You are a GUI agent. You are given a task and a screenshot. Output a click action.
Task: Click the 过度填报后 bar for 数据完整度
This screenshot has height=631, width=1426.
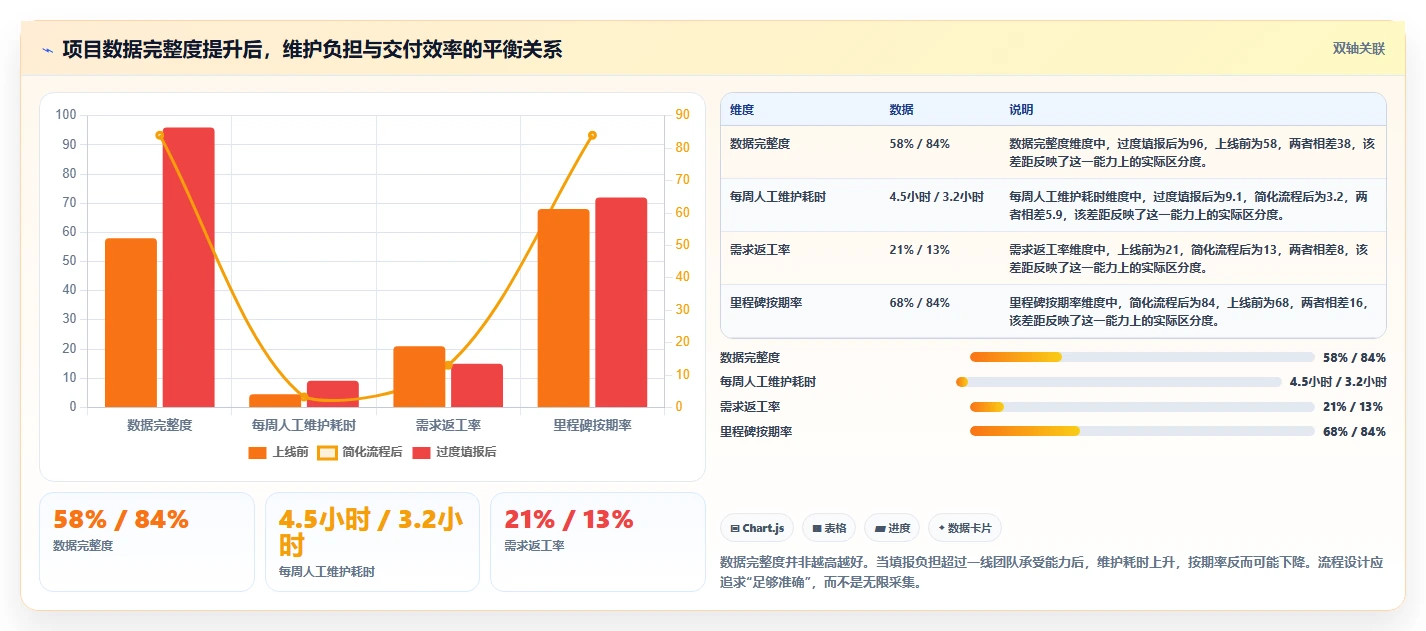(189, 267)
